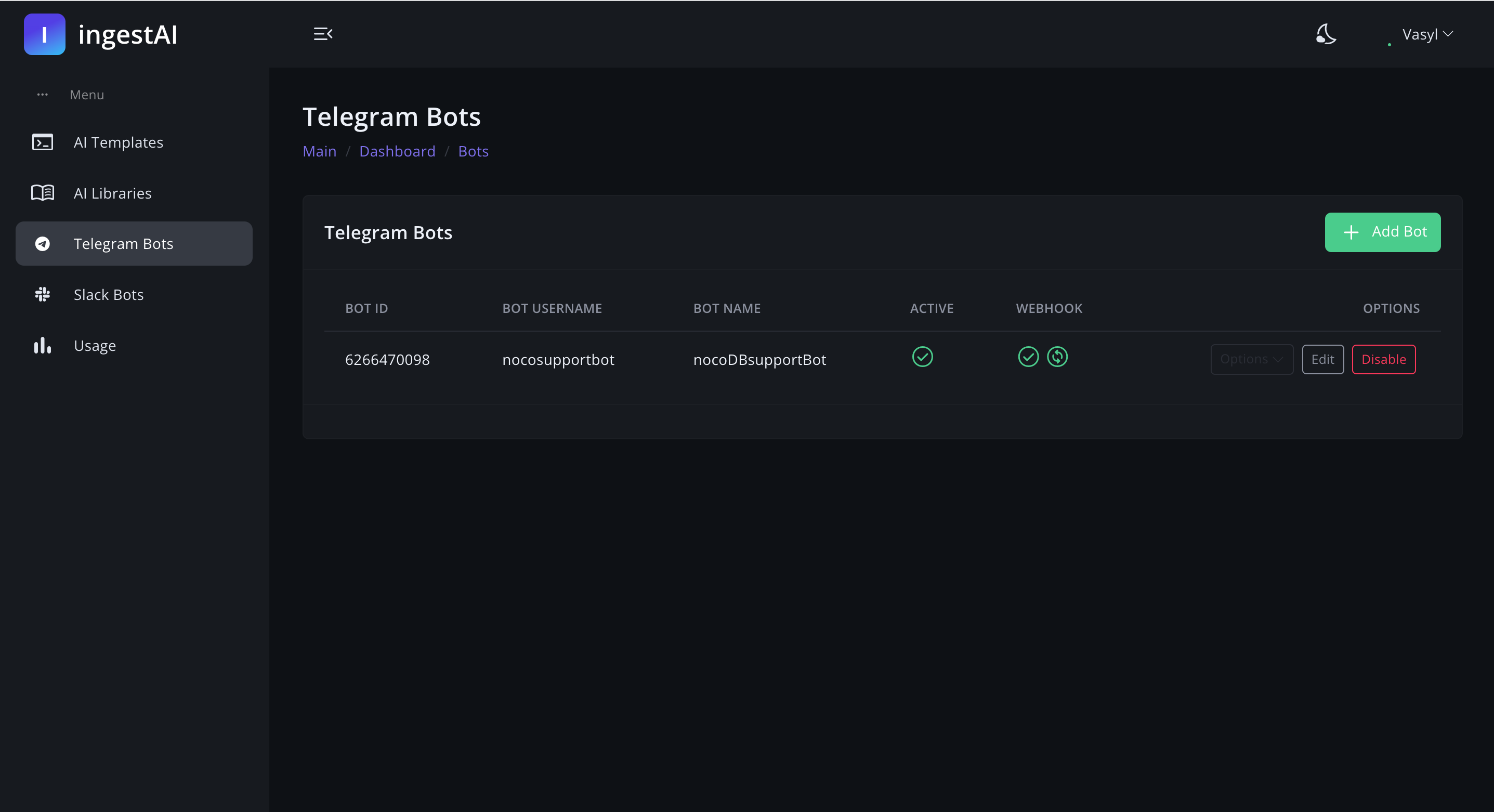This screenshot has width=1494, height=812.
Task: Click the ACTIVE column header
Action: click(932, 309)
